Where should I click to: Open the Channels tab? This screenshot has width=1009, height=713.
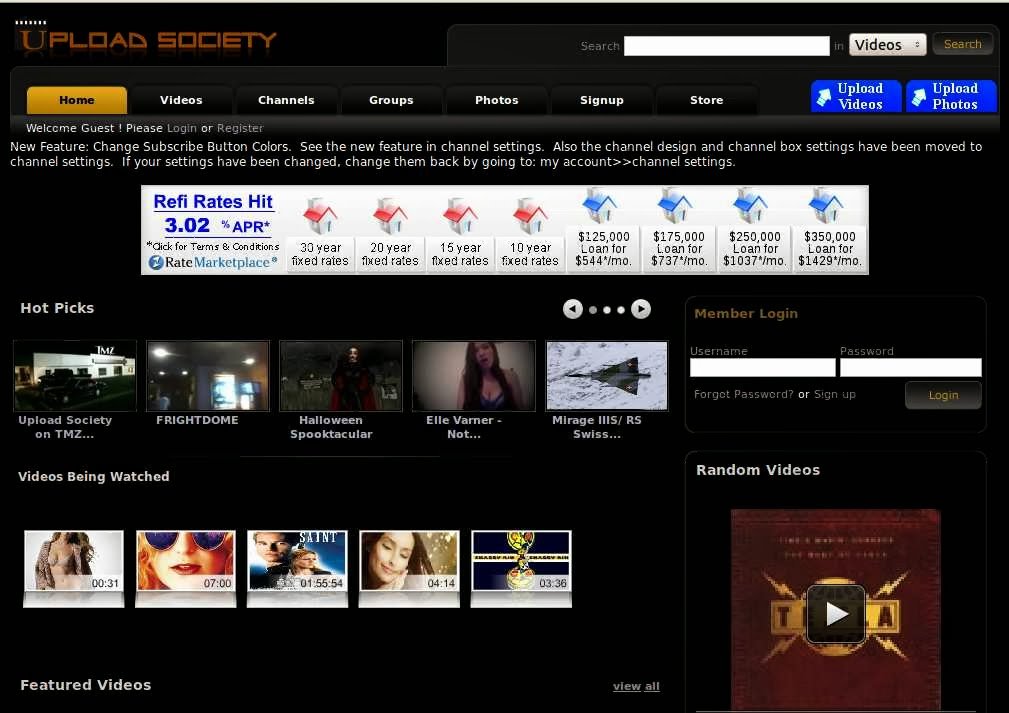[x=286, y=100]
